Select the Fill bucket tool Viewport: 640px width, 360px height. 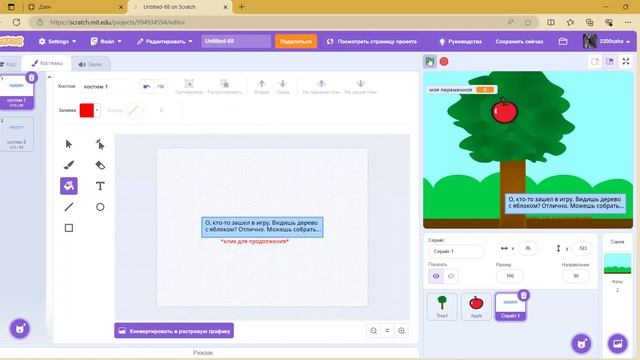(x=69, y=186)
